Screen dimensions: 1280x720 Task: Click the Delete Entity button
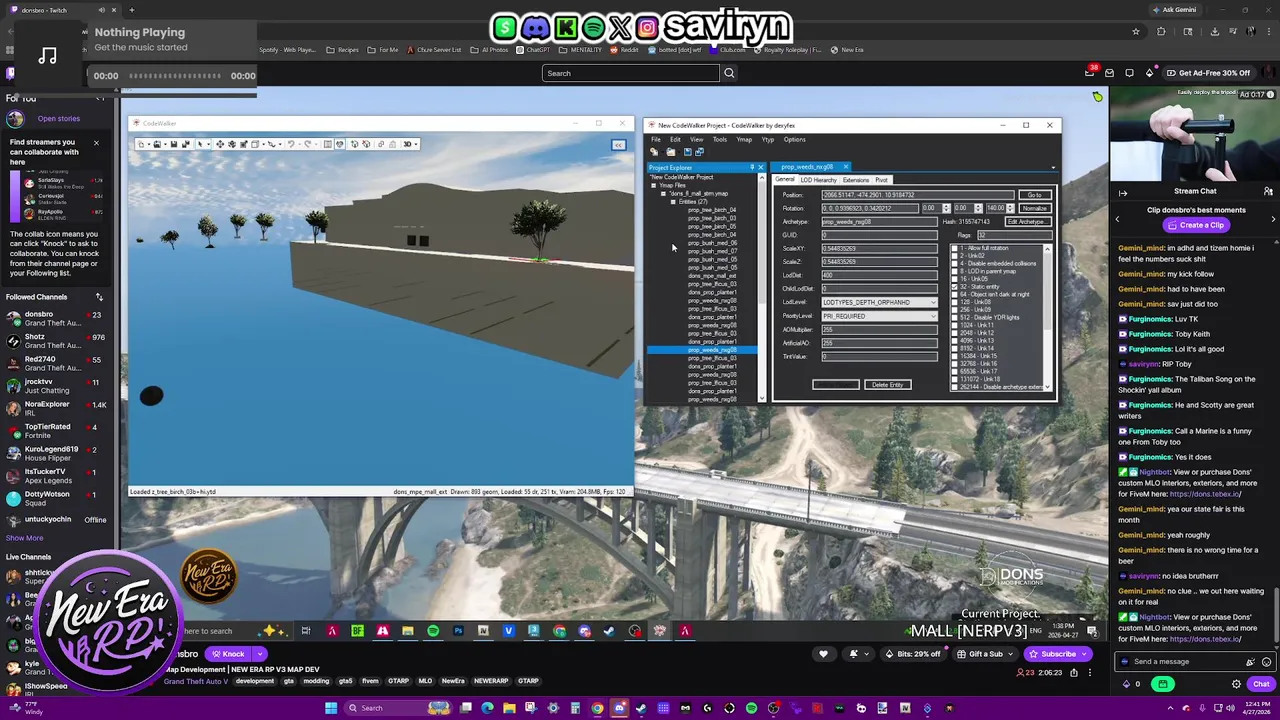[888, 385]
